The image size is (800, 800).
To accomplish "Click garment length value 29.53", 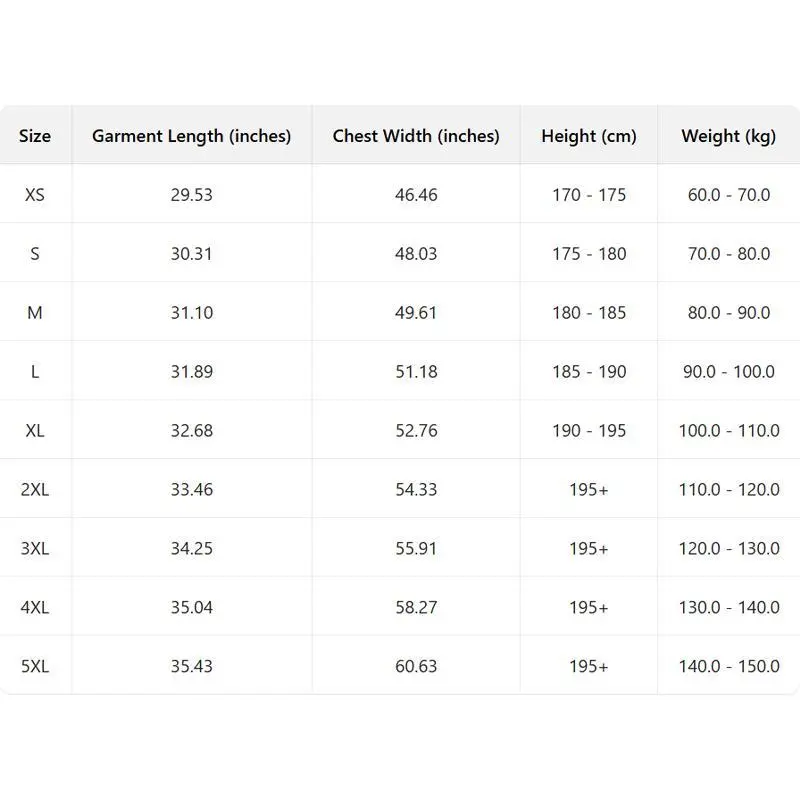I will click(191, 195).
